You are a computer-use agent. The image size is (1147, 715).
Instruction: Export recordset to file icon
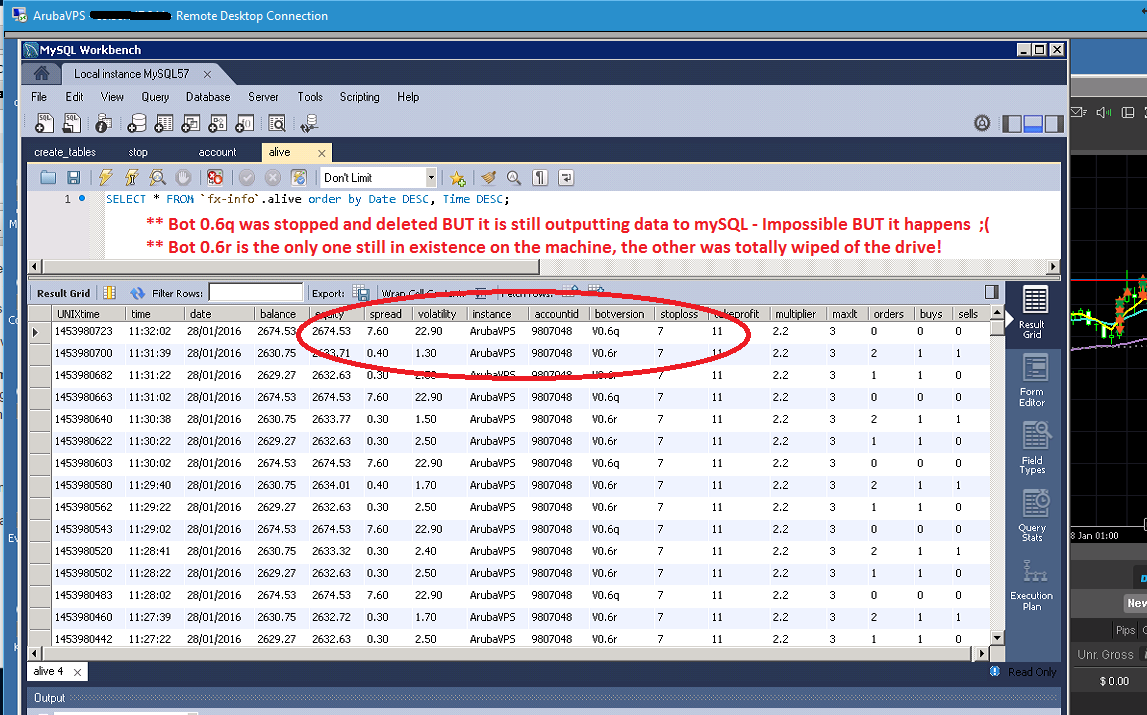pos(361,293)
